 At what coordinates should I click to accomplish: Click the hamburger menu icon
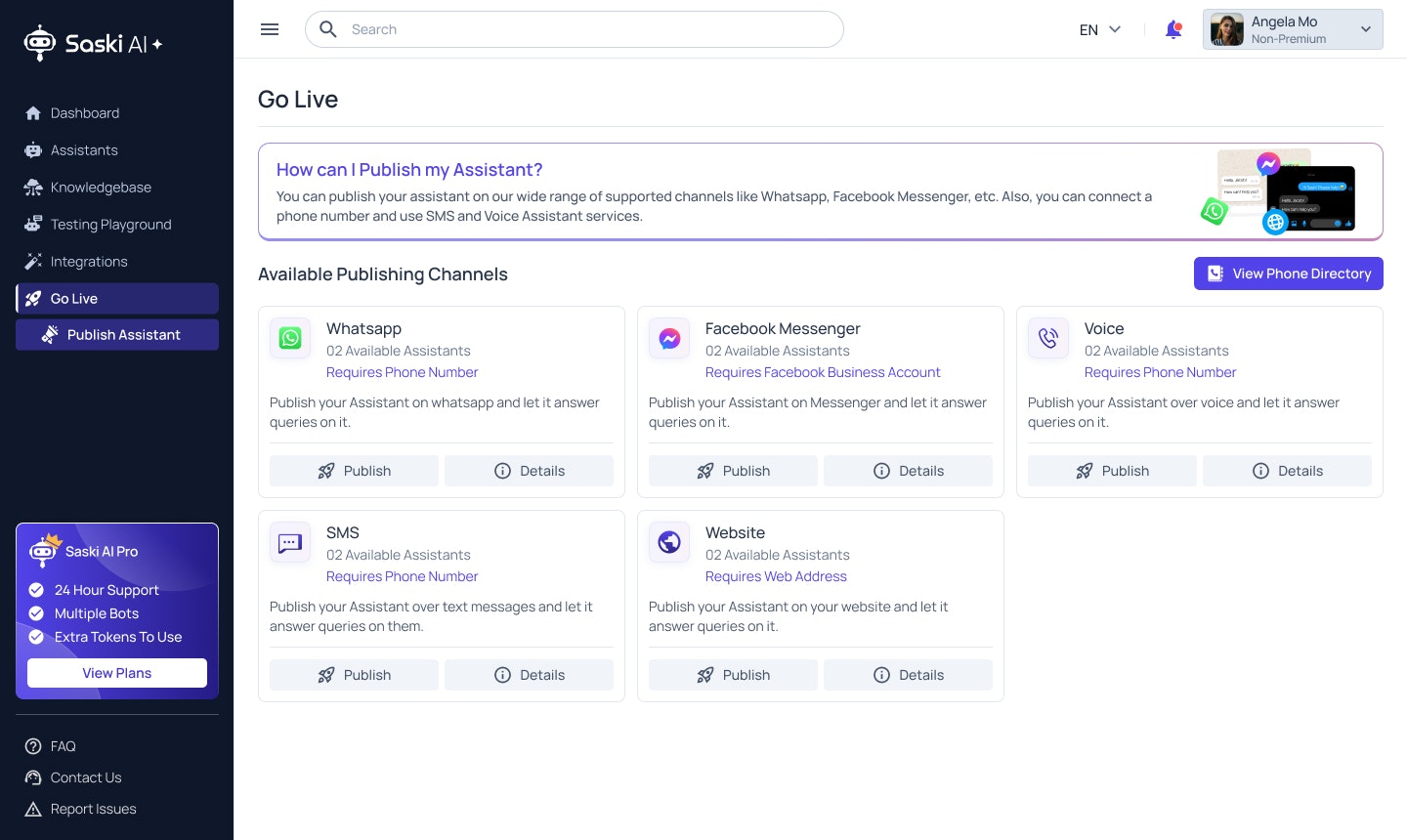click(270, 29)
